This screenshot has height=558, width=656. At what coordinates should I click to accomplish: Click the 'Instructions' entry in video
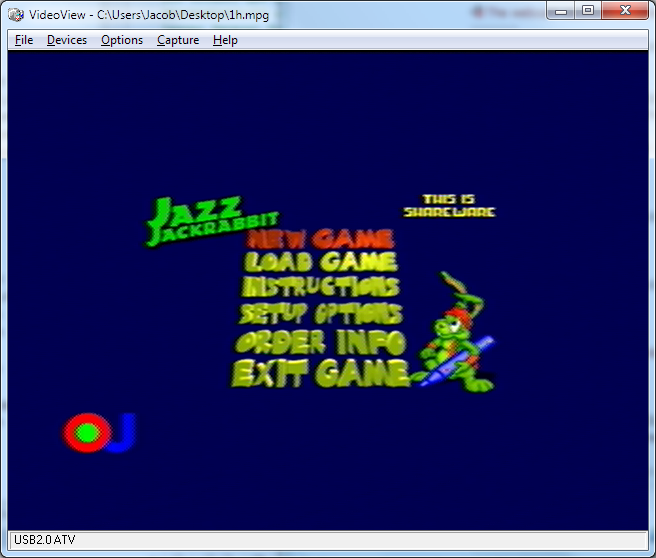[x=321, y=287]
